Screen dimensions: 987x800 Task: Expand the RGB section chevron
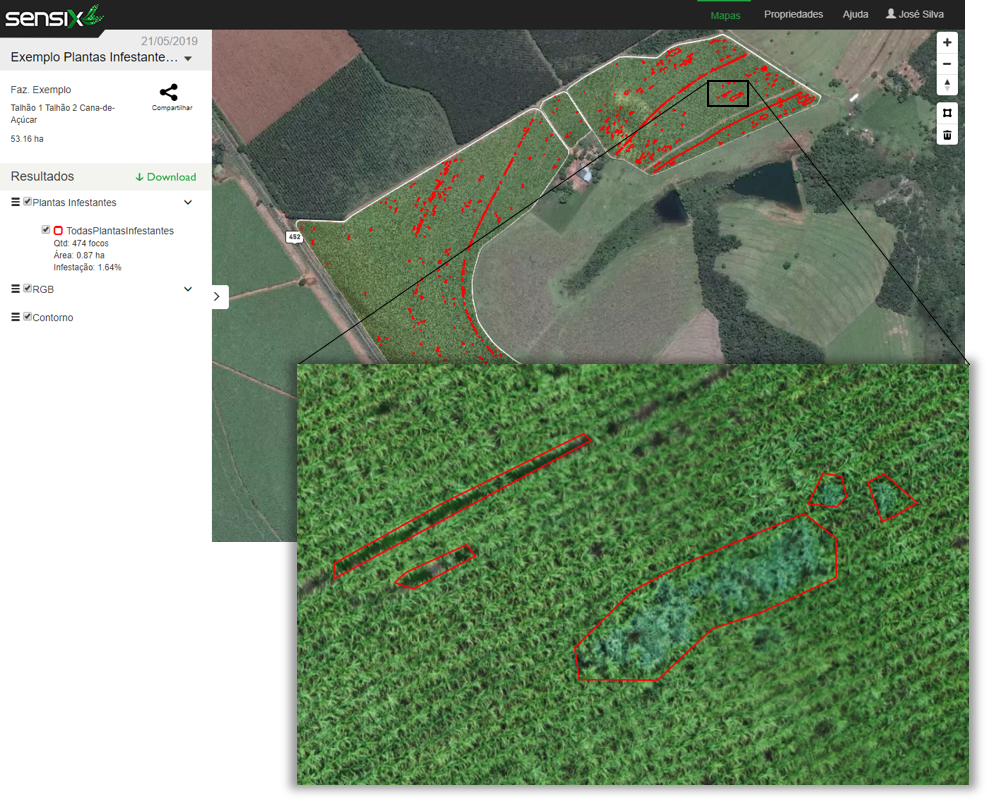pos(188,289)
